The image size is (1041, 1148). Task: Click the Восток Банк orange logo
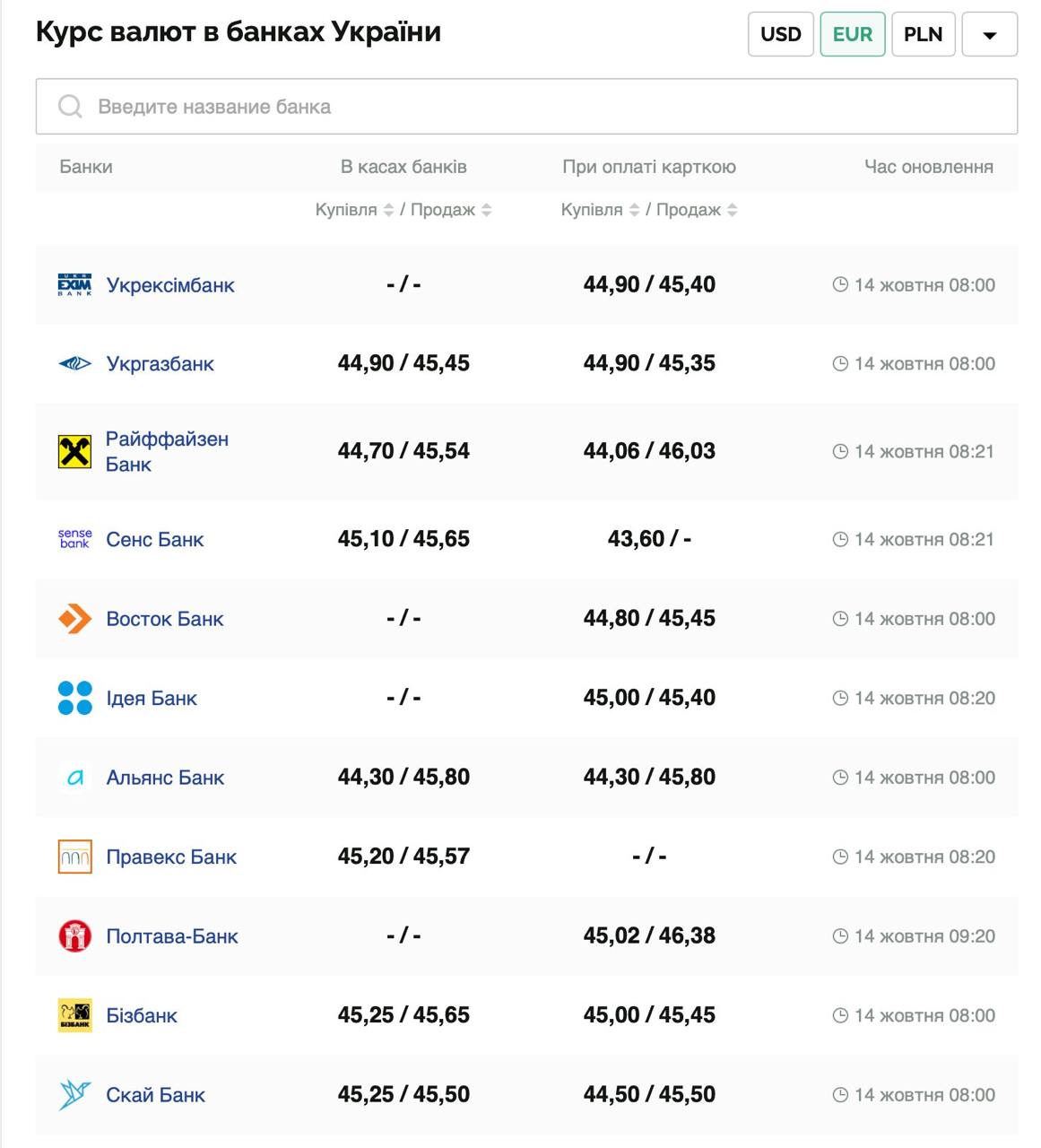[74, 619]
